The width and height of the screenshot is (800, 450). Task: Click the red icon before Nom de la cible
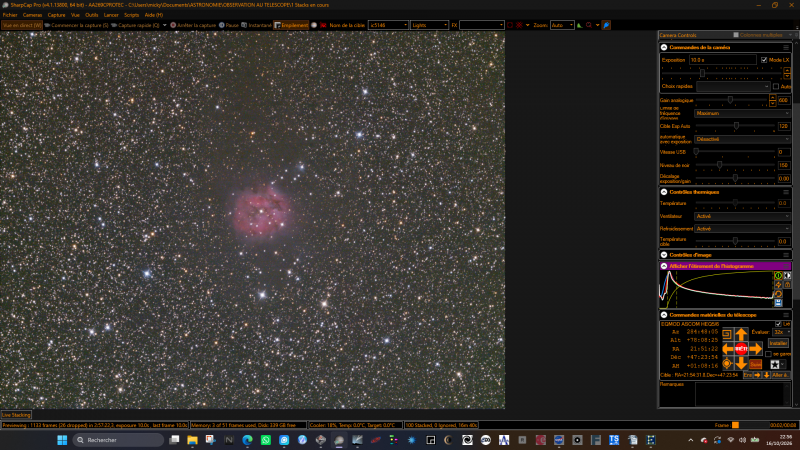click(323, 25)
